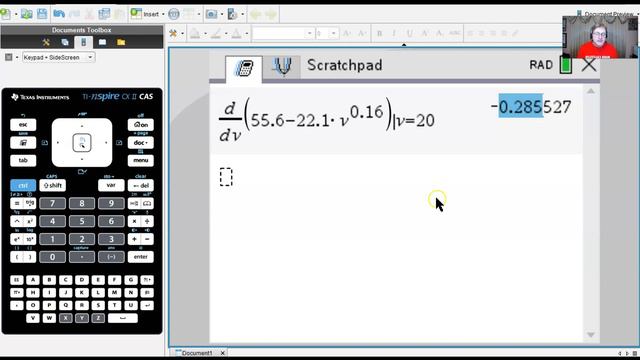This screenshot has width=640, height=360.
Task: Open the Keypad + SideScreen dropdown
Action: pos(58,58)
